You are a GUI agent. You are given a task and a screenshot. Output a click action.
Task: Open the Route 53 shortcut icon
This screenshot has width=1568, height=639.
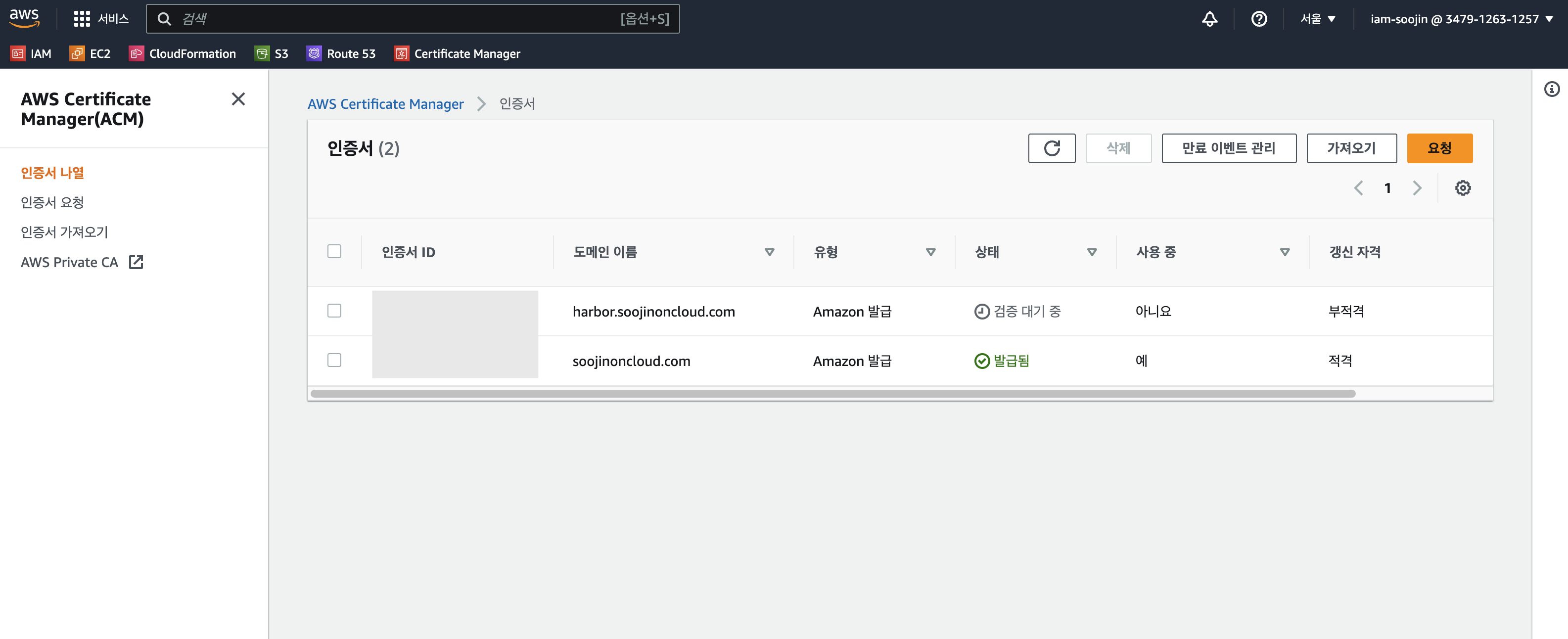point(314,53)
